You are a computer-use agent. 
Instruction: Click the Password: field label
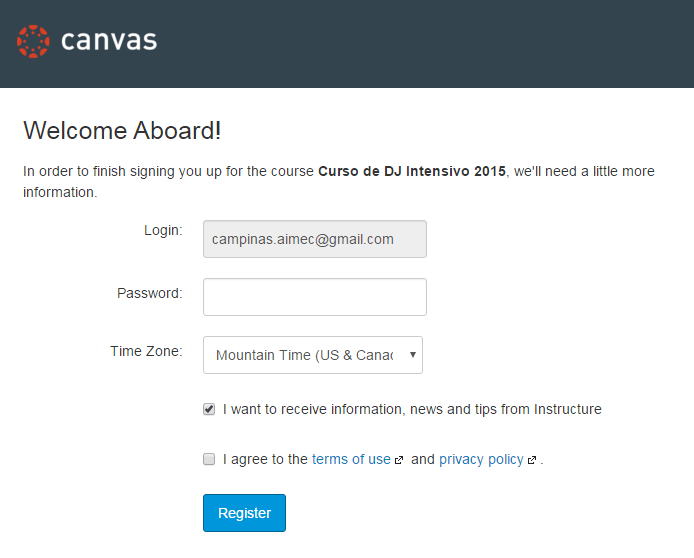click(150, 293)
